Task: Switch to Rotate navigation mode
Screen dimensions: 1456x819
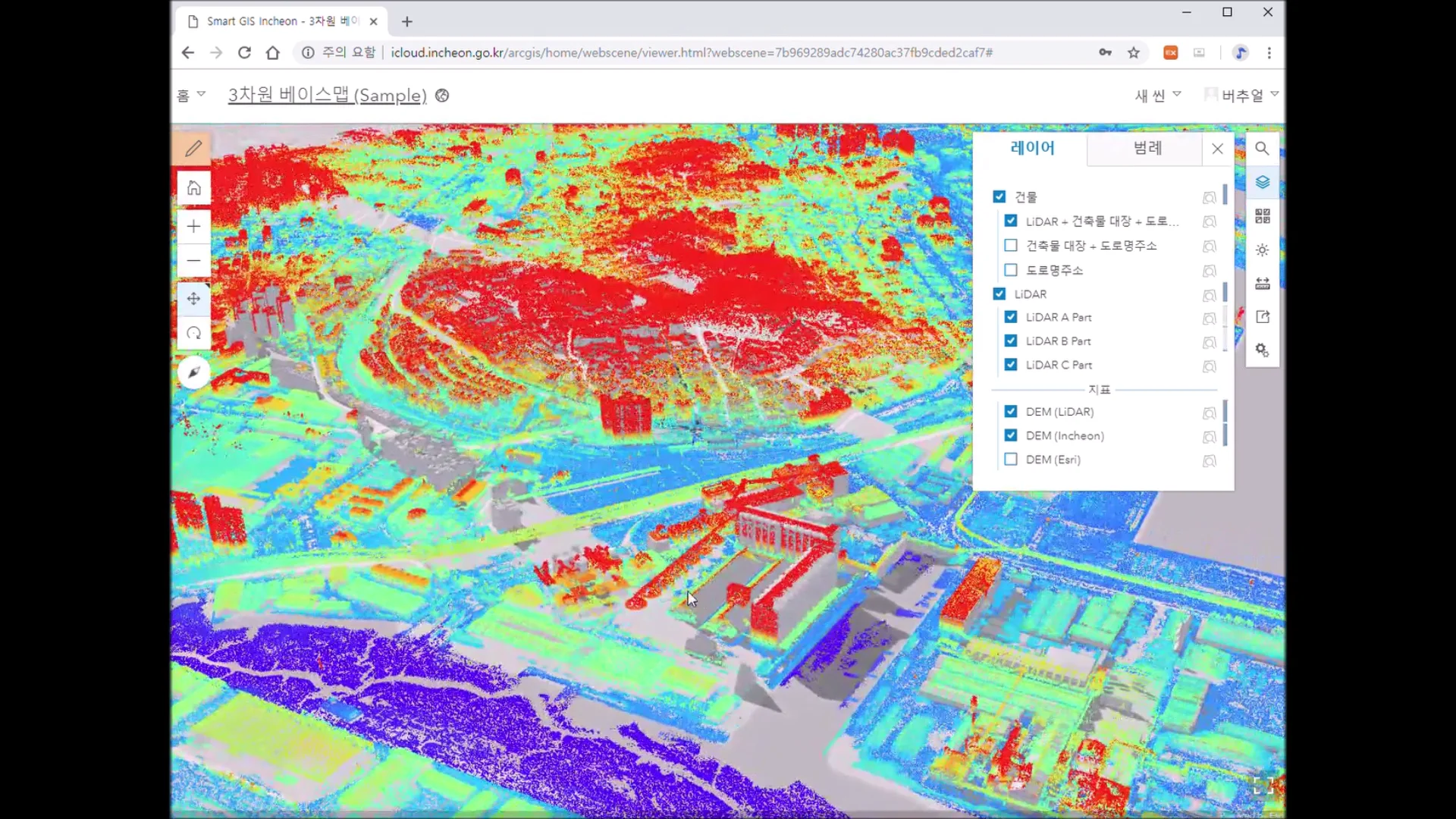Action: coord(193,333)
